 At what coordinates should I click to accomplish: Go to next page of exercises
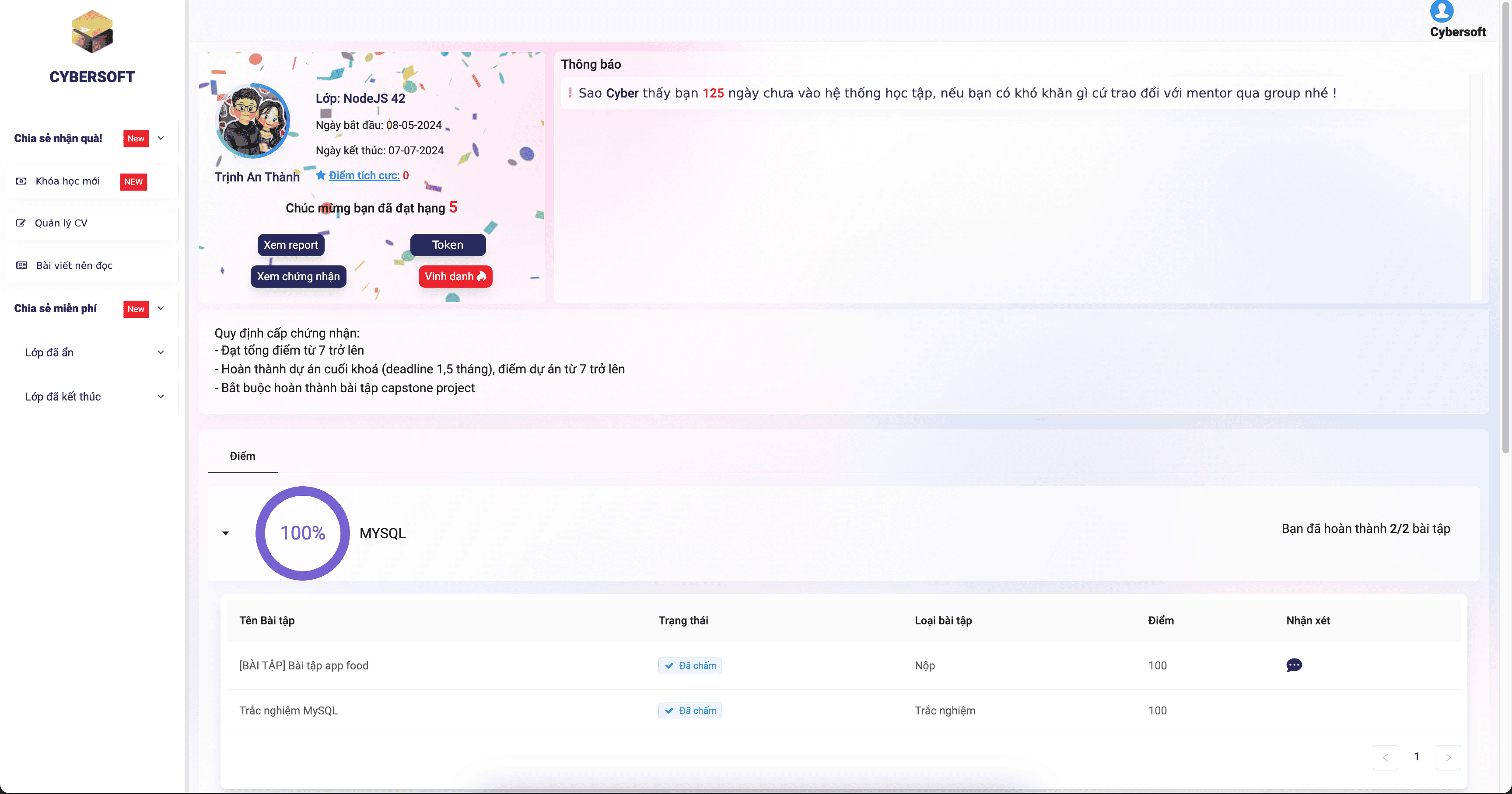(1448, 757)
